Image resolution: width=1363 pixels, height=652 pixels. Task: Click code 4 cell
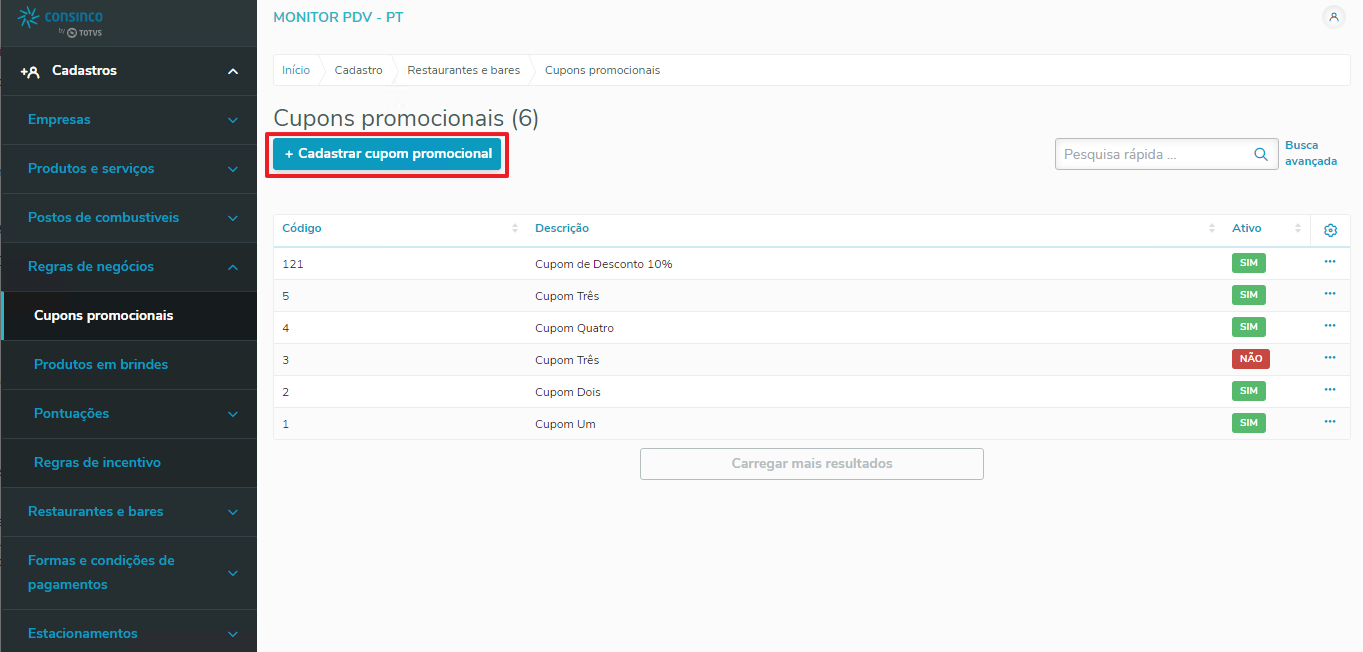[286, 328]
